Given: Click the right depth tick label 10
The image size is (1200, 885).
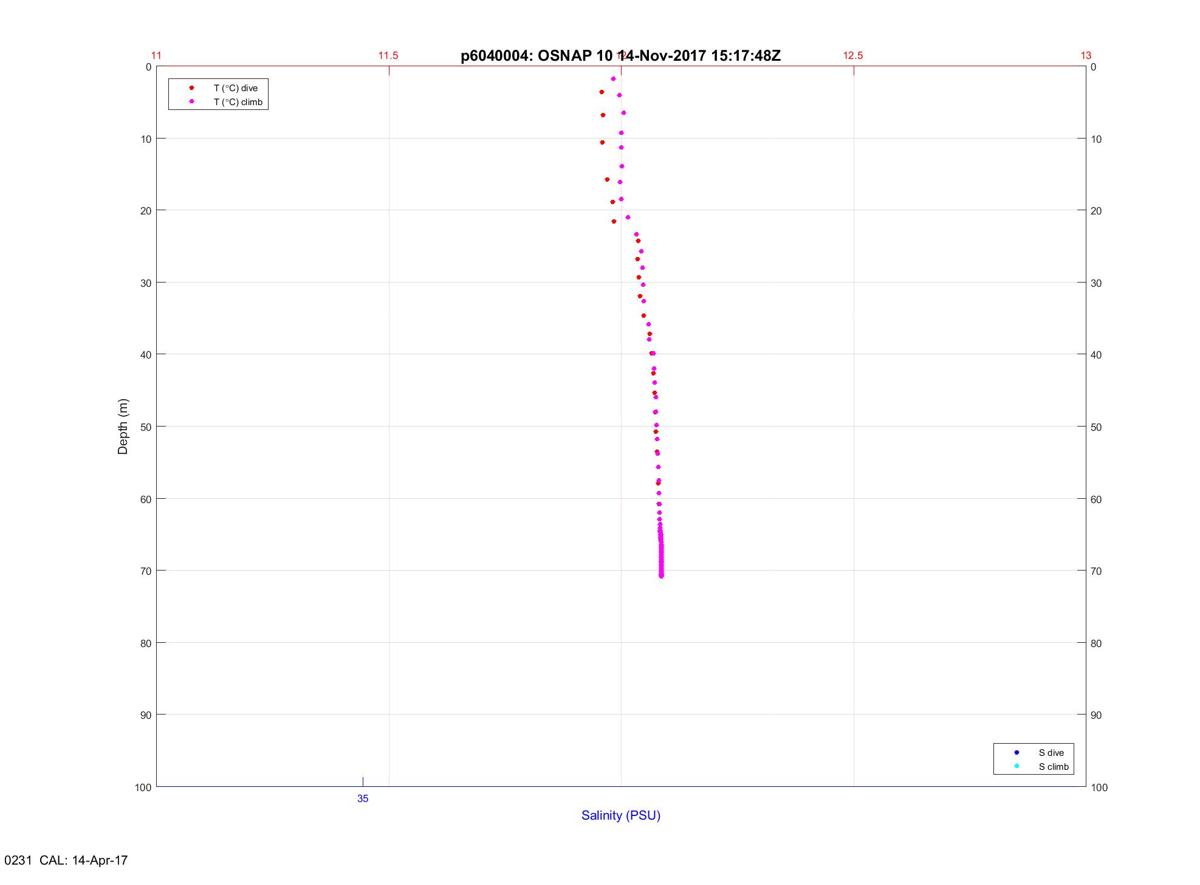Looking at the screenshot, I should point(1097,139).
